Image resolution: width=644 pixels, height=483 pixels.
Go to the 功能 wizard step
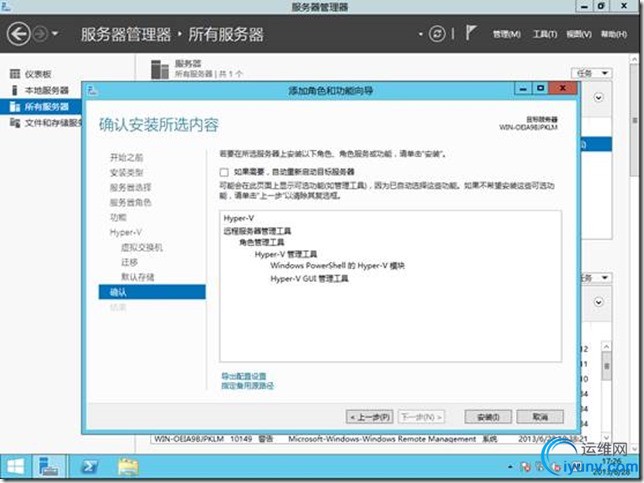tap(118, 217)
